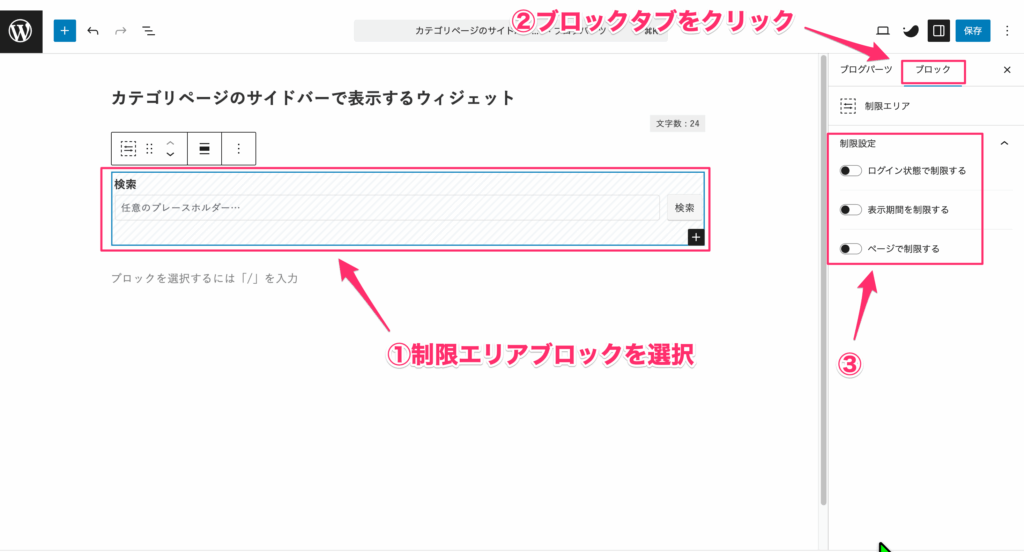This screenshot has width=1024, height=552.
Task: Close the settings sidebar
Action: [1007, 70]
